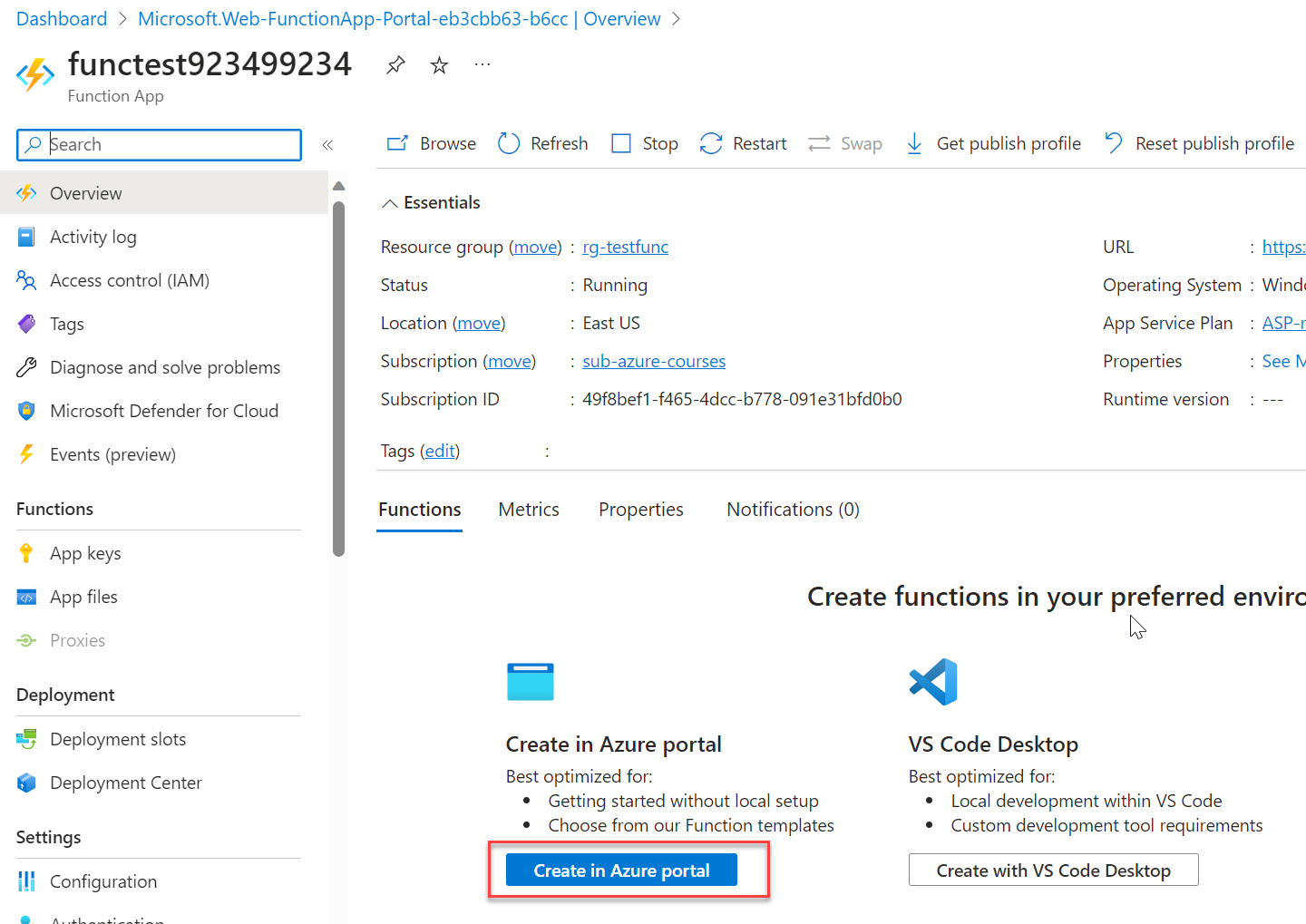Click move link beside Subscription
This screenshot has height=924, width=1306.
[x=509, y=361]
